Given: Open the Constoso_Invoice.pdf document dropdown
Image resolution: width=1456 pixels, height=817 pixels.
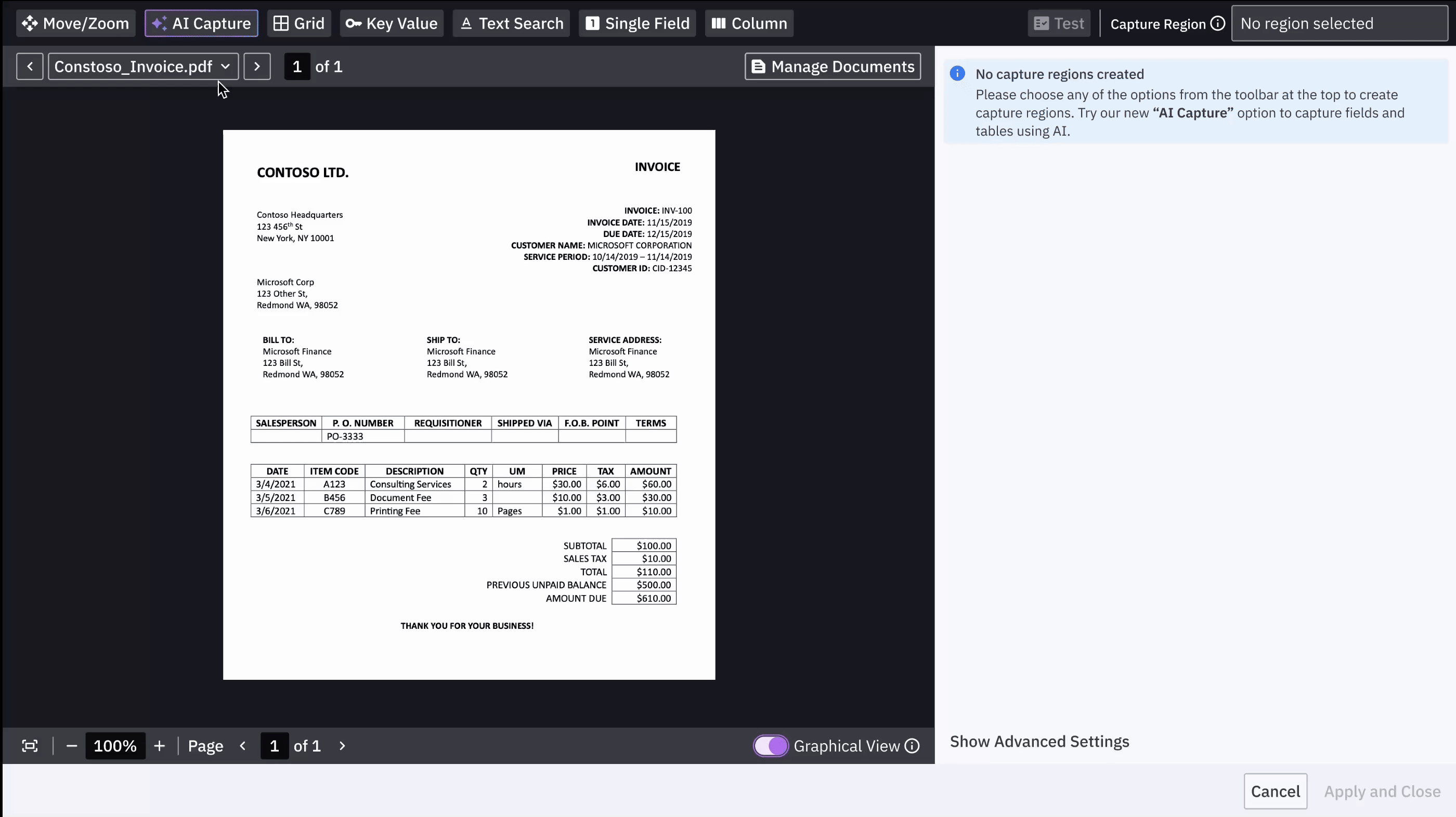Looking at the screenshot, I should click(x=143, y=67).
